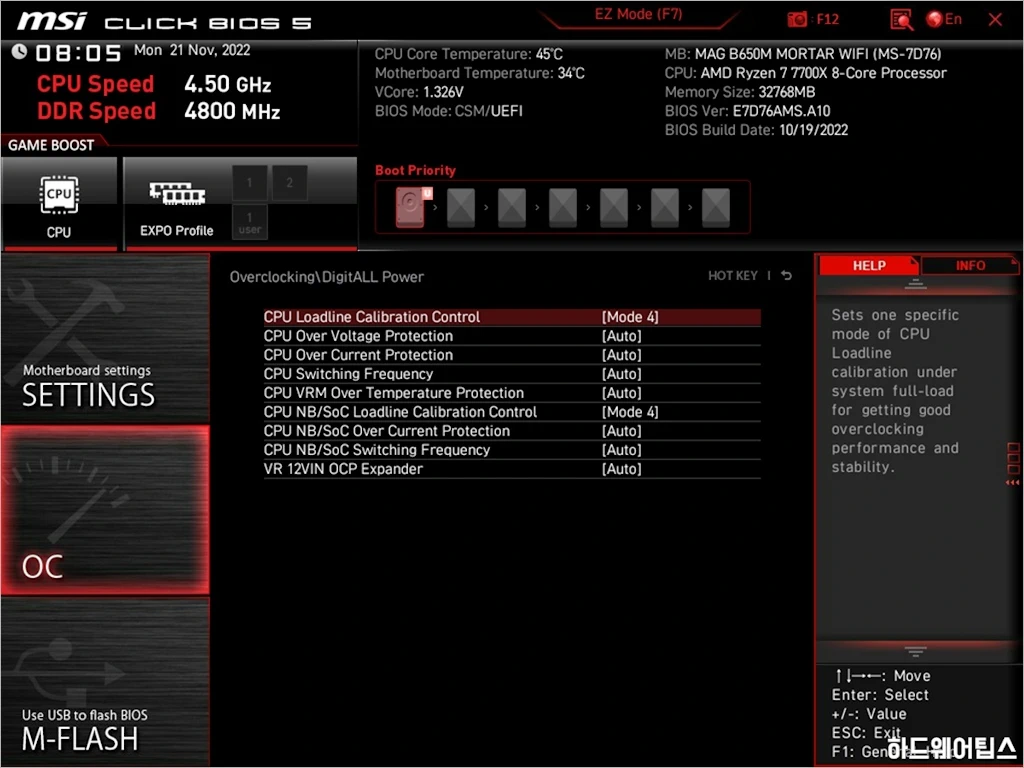Open the M-FLASH BIOS update section

[105, 681]
